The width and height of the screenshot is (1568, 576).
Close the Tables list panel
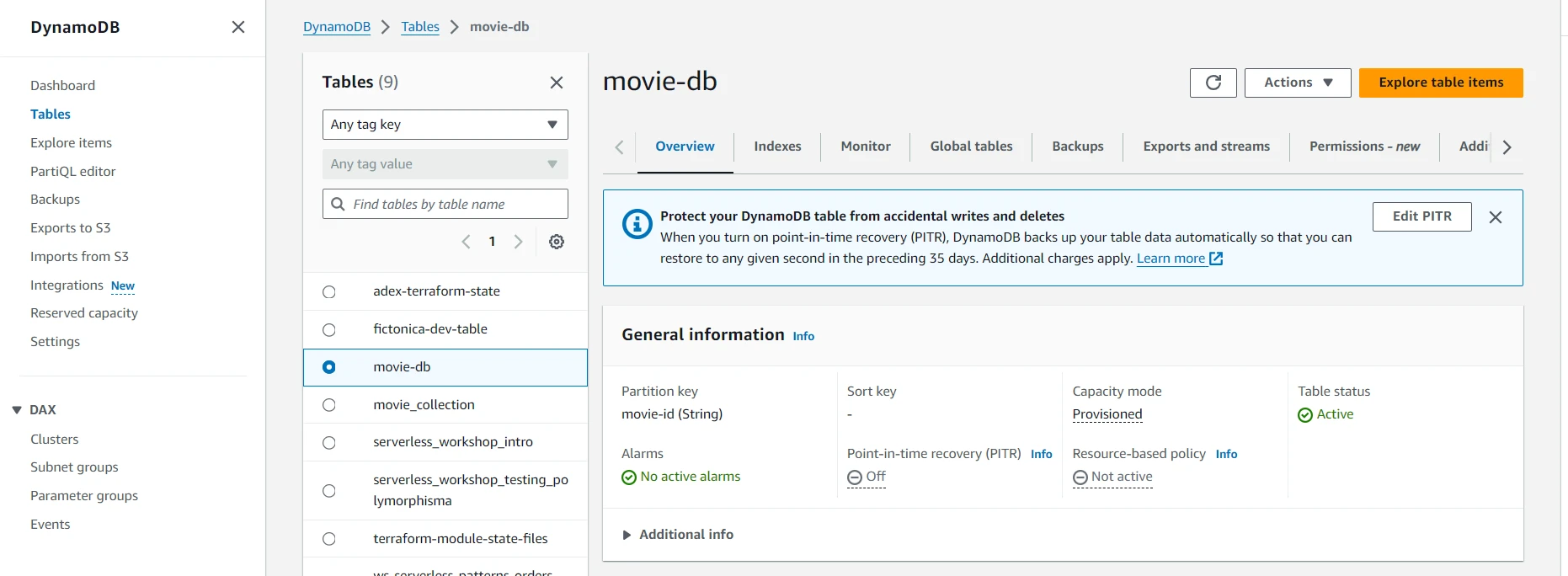(557, 83)
